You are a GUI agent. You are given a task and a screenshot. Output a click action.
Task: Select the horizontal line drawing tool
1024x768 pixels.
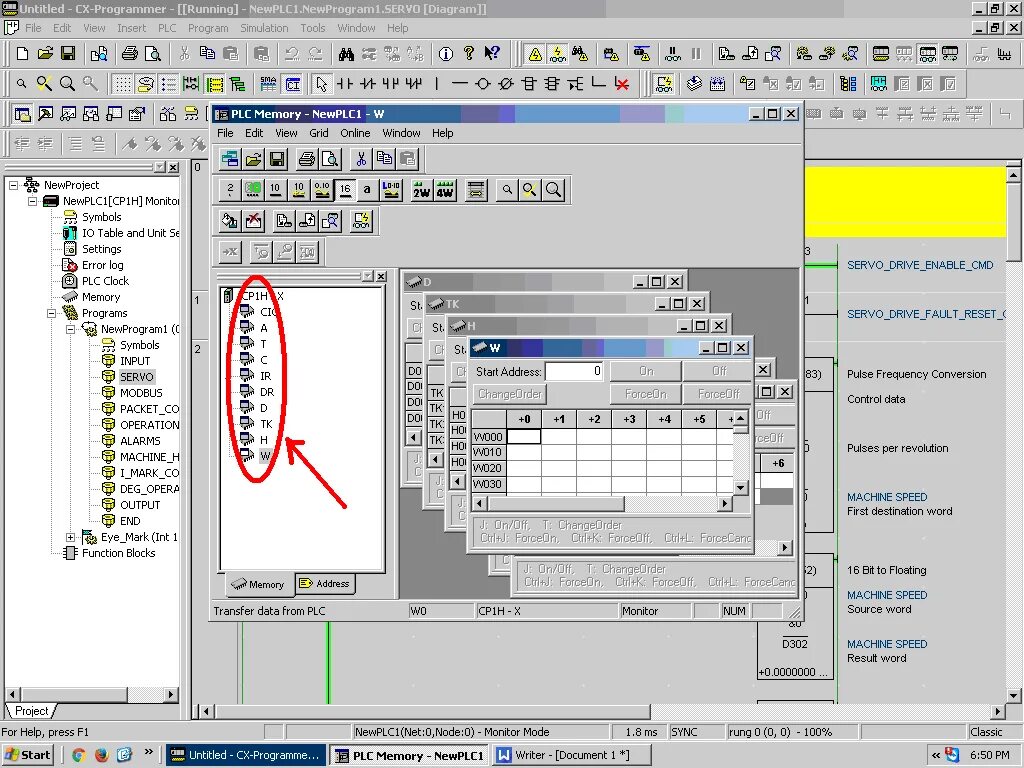[460, 84]
